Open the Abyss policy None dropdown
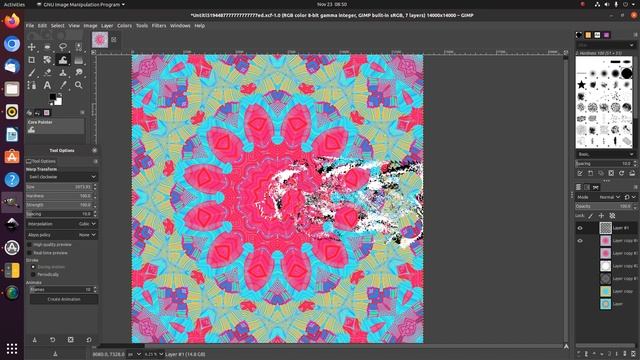The width and height of the screenshot is (640, 360). [62, 235]
